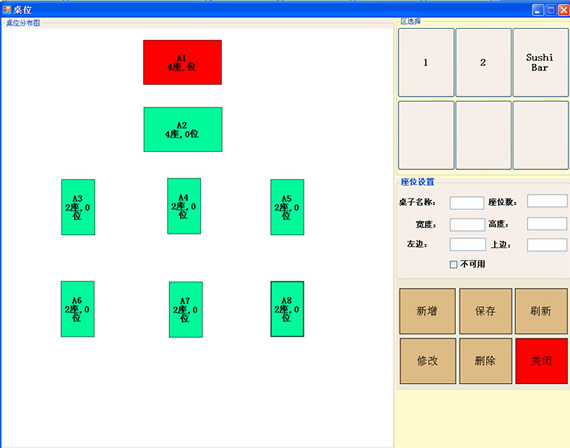This screenshot has width=570, height=448.
Task: Open the Sushi Bar area
Action: click(x=540, y=63)
